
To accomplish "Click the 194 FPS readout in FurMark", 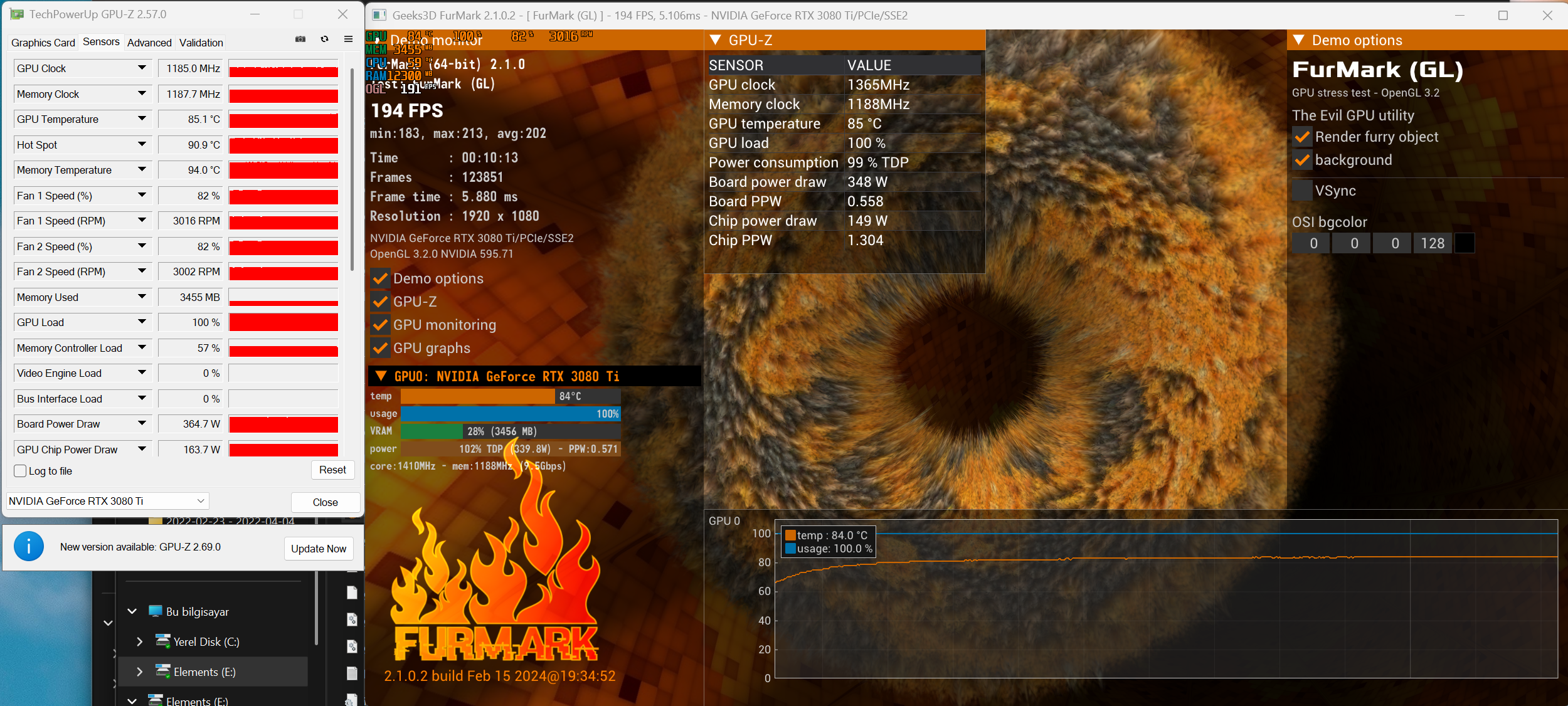I will [407, 111].
